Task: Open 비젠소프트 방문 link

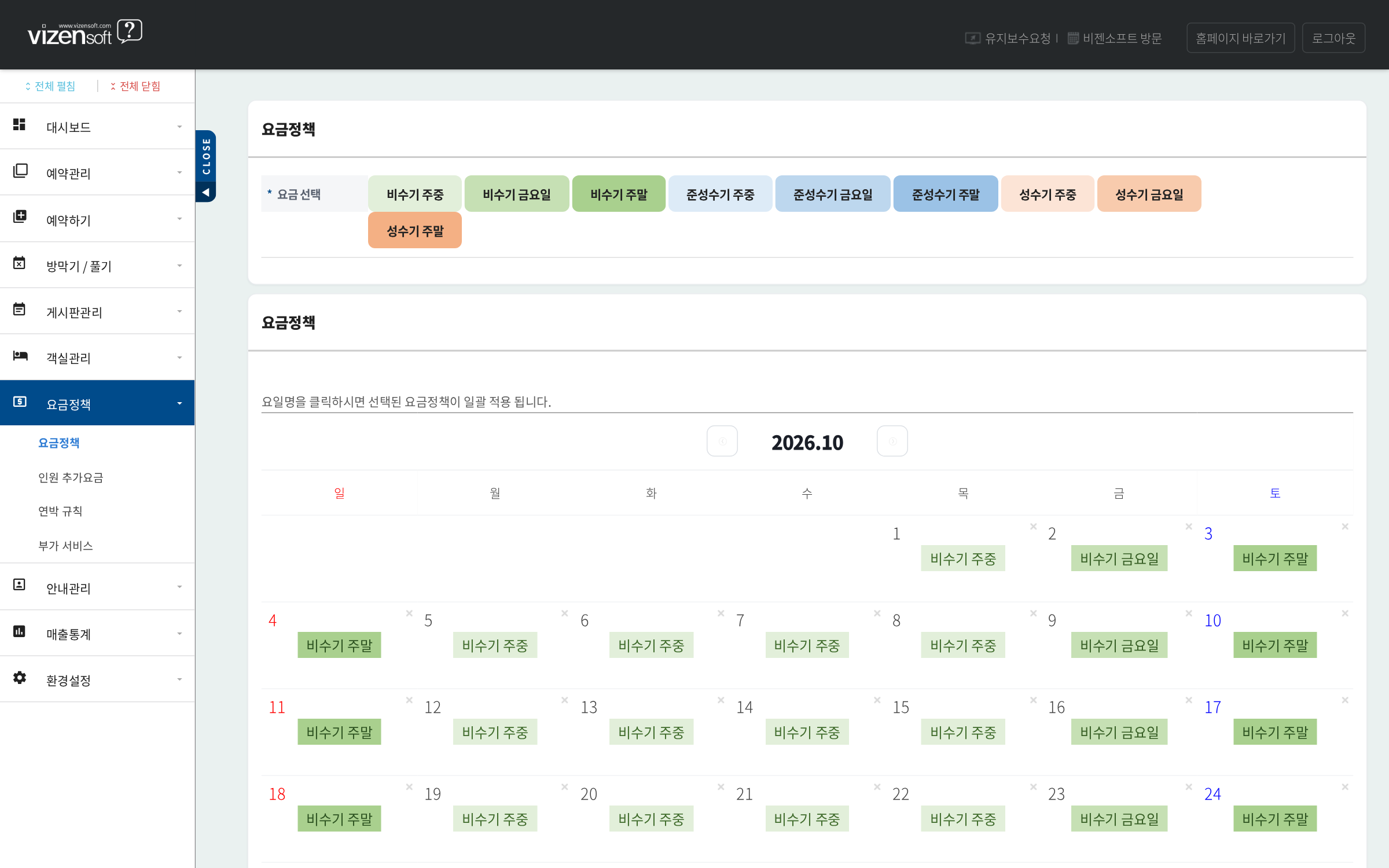Action: (1114, 38)
